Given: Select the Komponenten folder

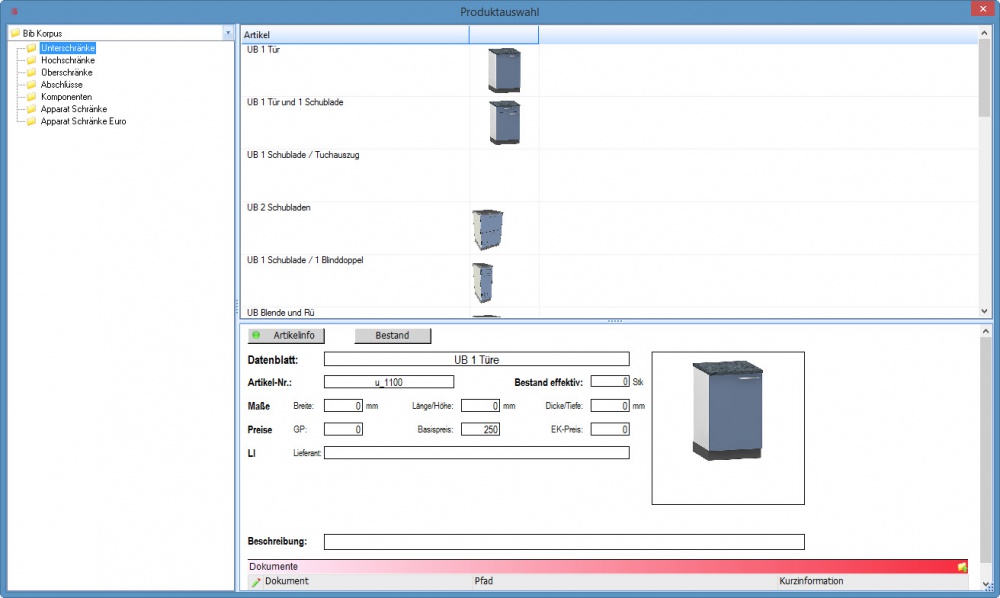Looking at the screenshot, I should (66, 97).
